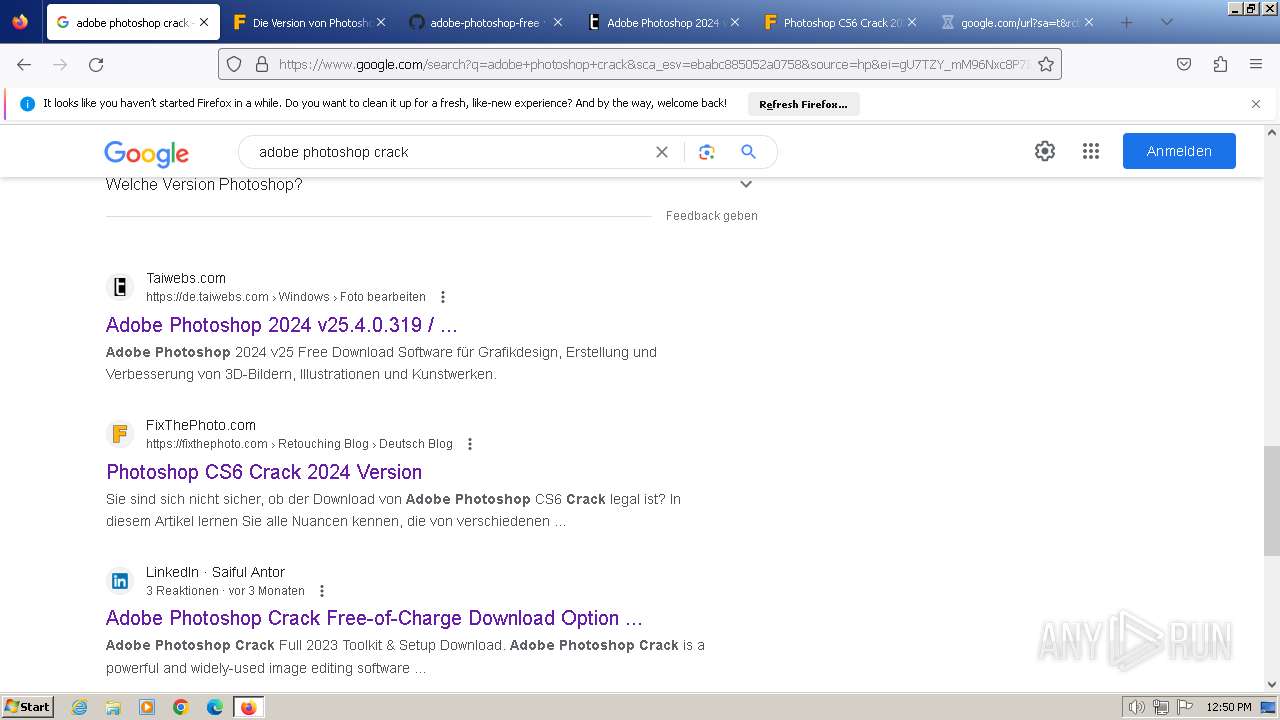Click the Refresh Firefox button
Image resolution: width=1280 pixels, height=720 pixels.
click(x=803, y=104)
